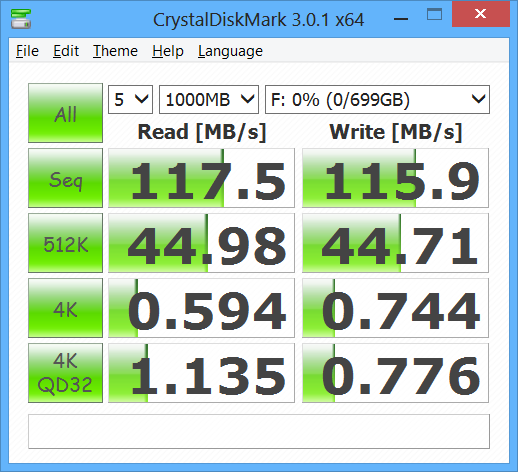This screenshot has height=472, width=518.
Task: Open the Help menu
Action: point(168,51)
